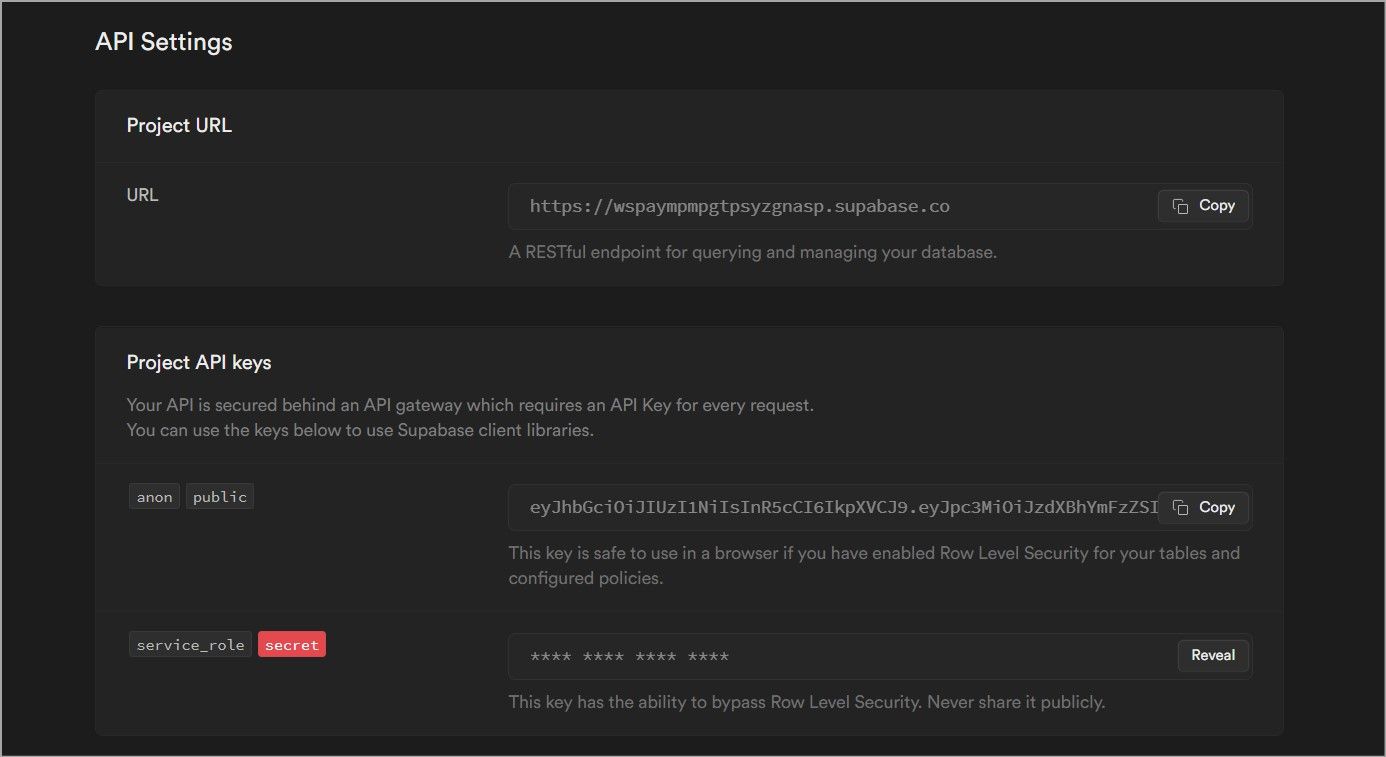
Task: Click the service_role tag label
Action: [190, 645]
